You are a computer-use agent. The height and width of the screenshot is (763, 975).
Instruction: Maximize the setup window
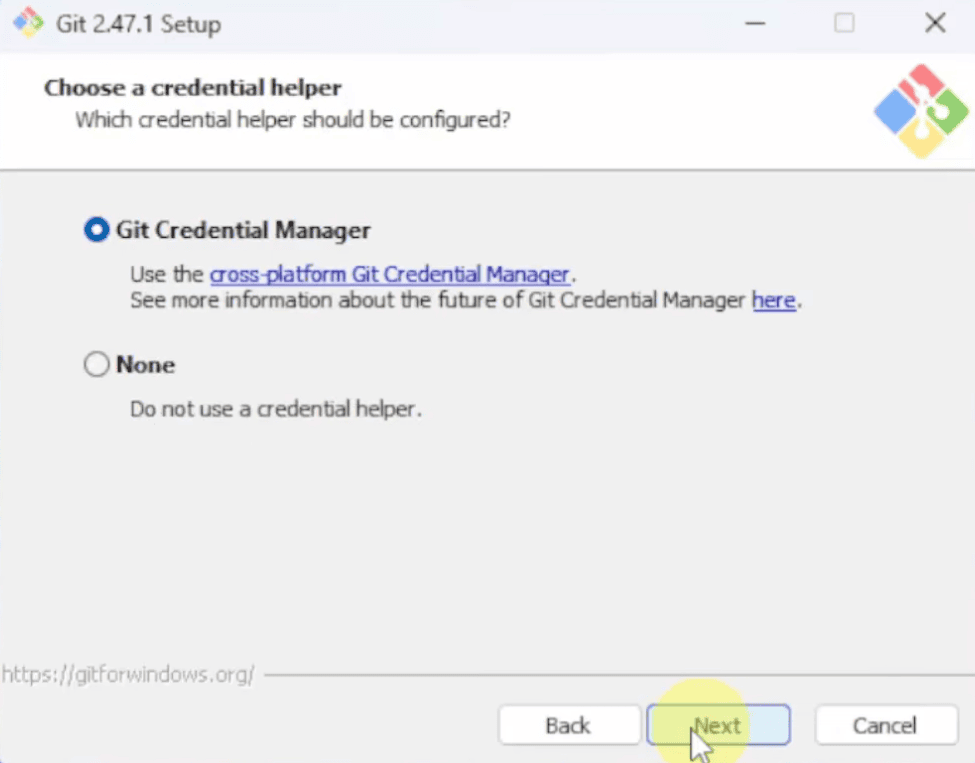844,22
